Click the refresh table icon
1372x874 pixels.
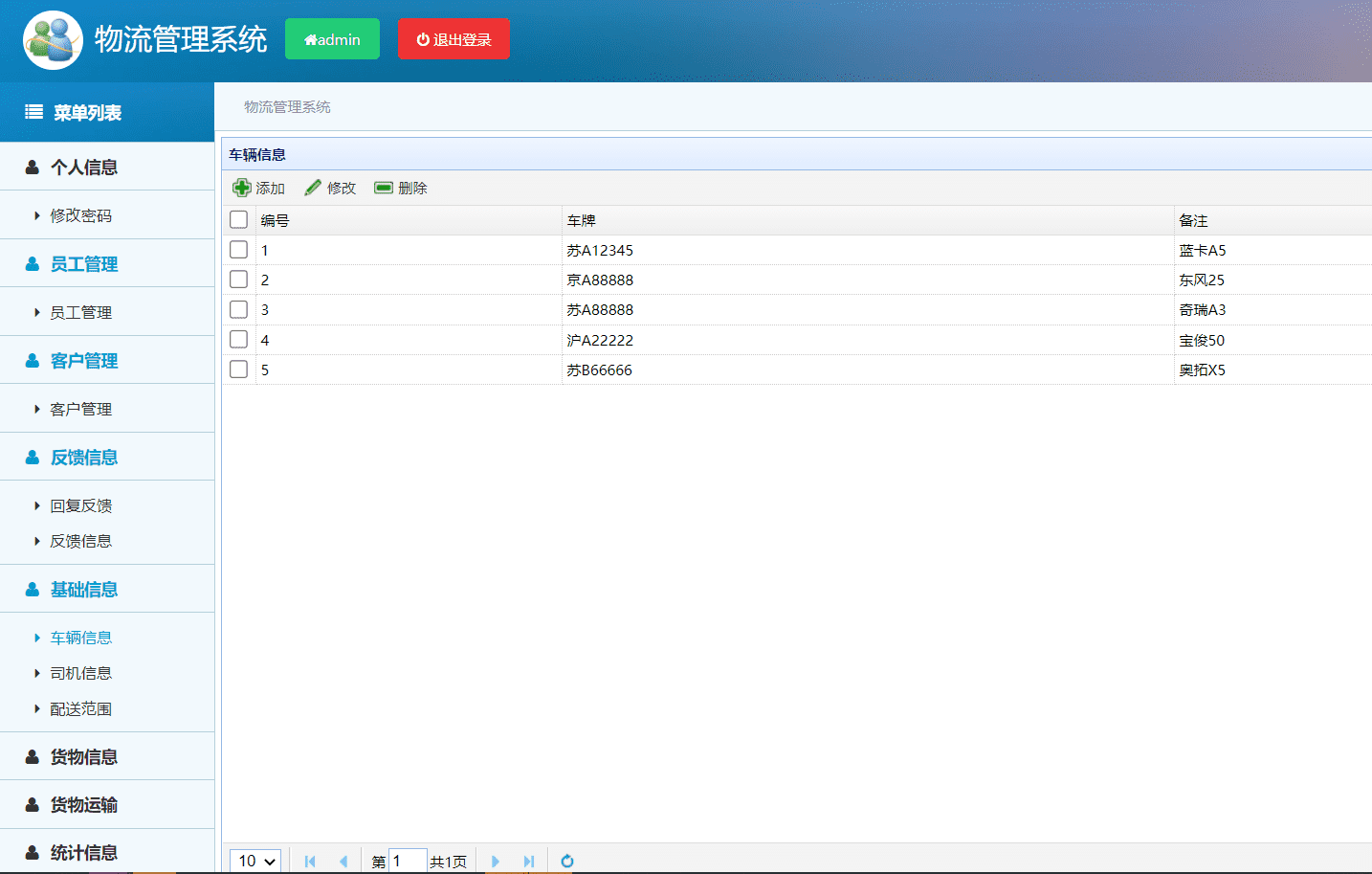tap(567, 861)
